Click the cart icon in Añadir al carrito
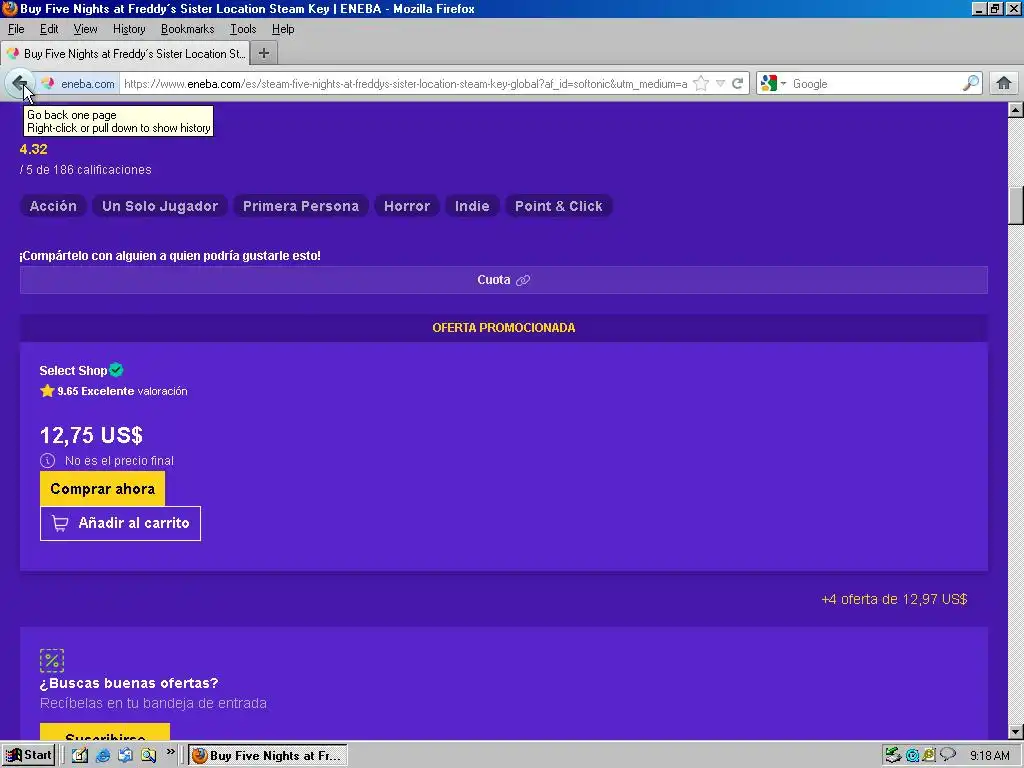The image size is (1024, 768). (60, 523)
